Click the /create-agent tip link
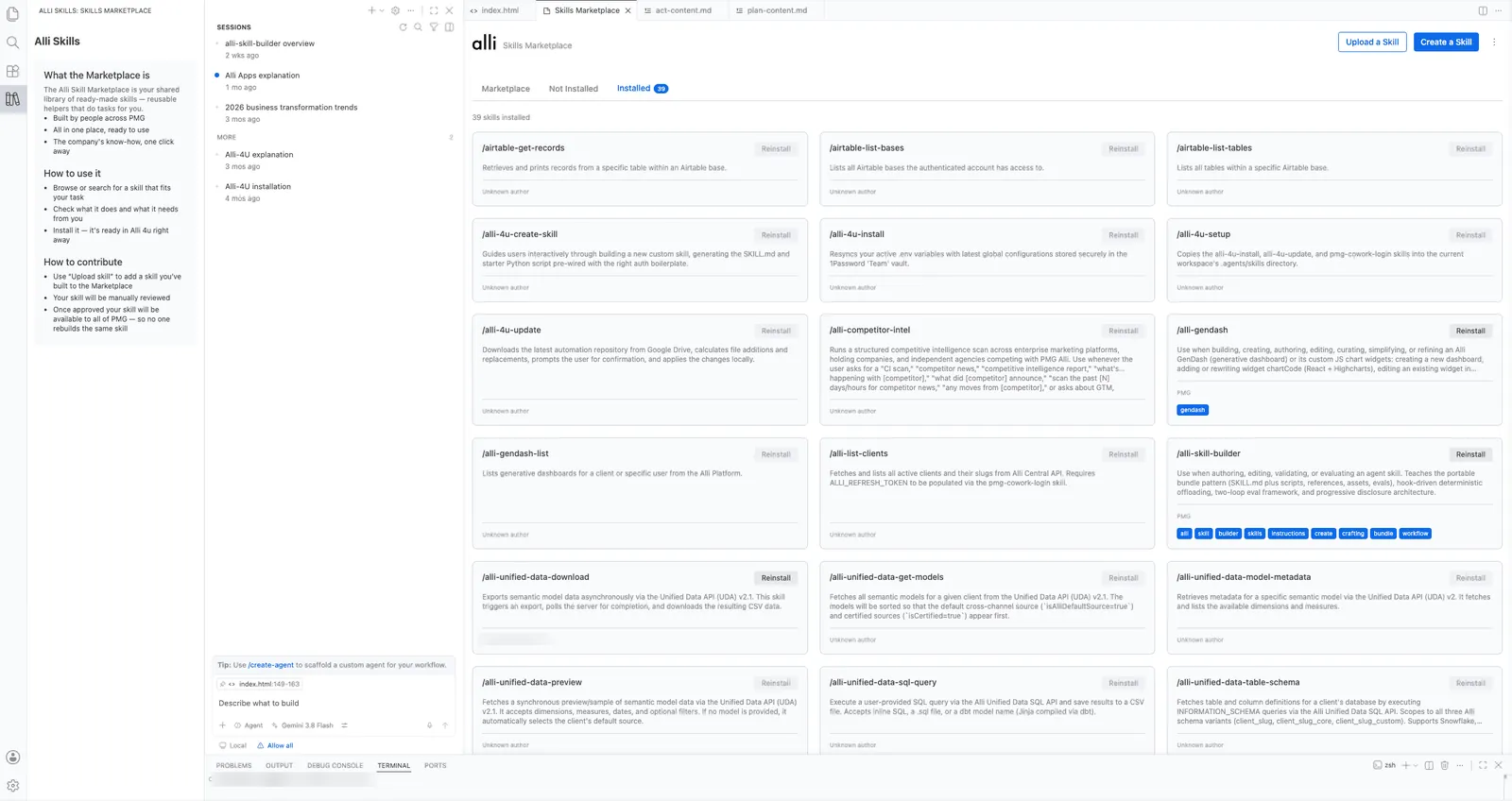 pyautogui.click(x=271, y=665)
